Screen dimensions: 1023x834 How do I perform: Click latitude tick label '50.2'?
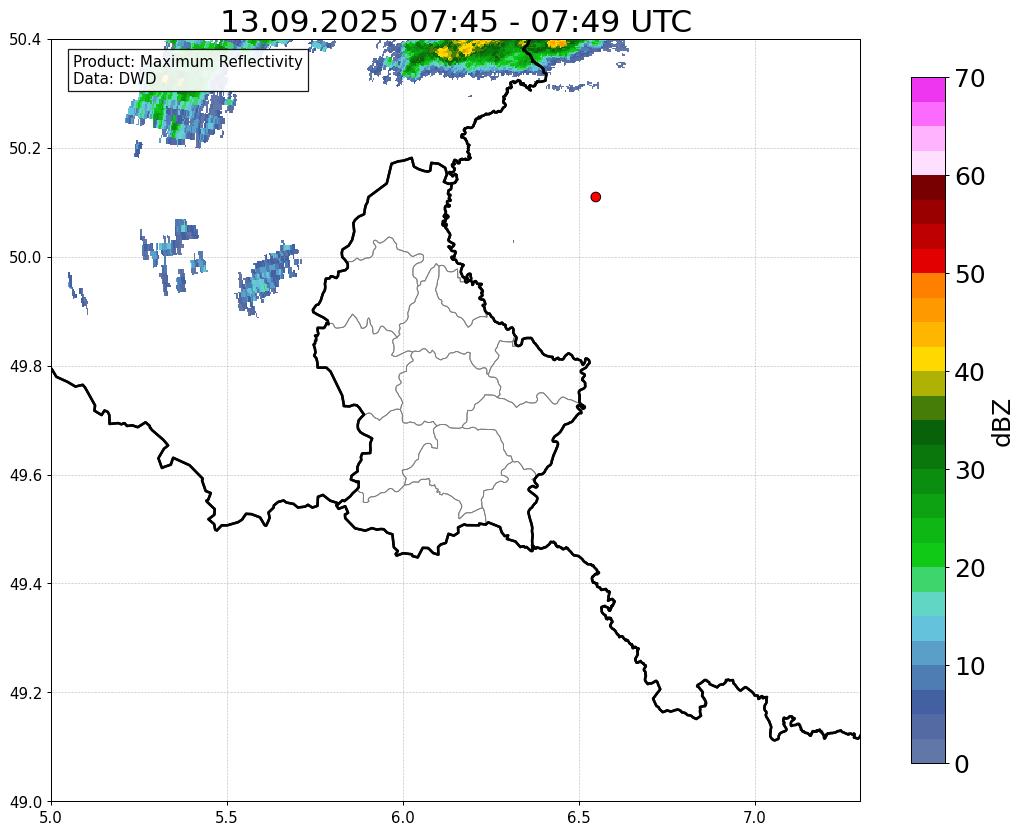click(x=25, y=149)
